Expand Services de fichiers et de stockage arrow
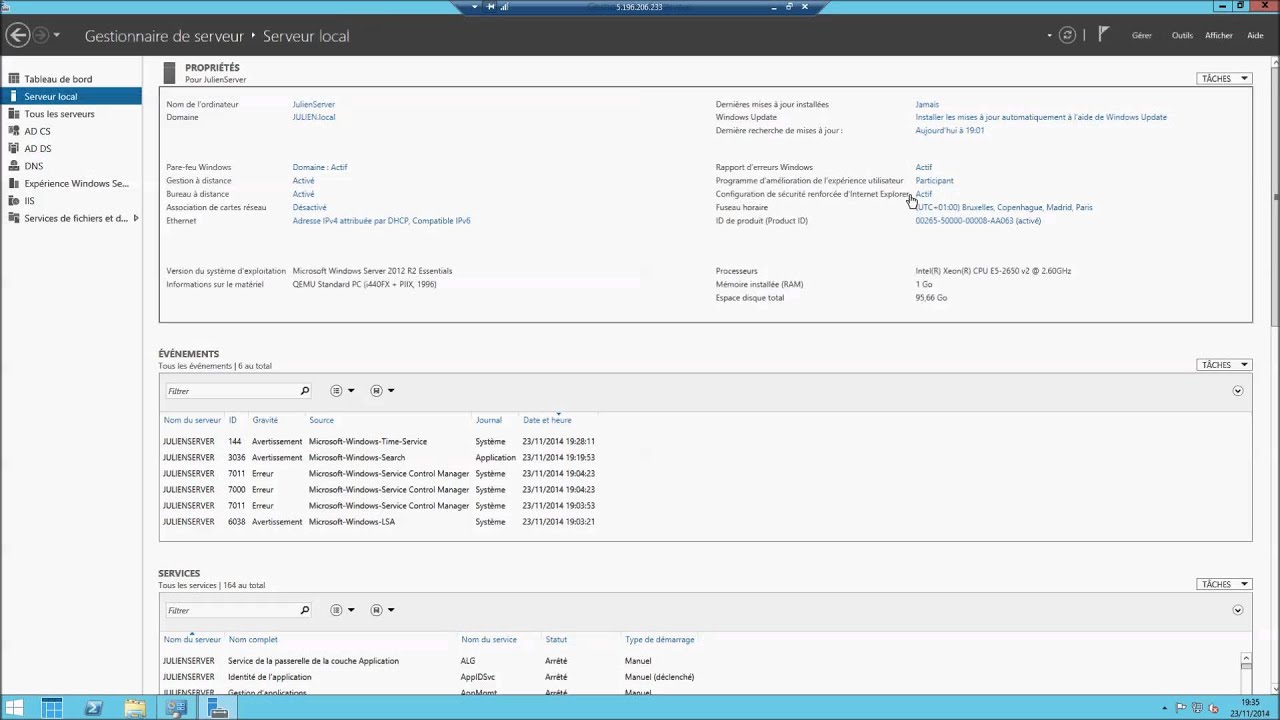Viewport: 1280px width, 720px height. click(136, 218)
